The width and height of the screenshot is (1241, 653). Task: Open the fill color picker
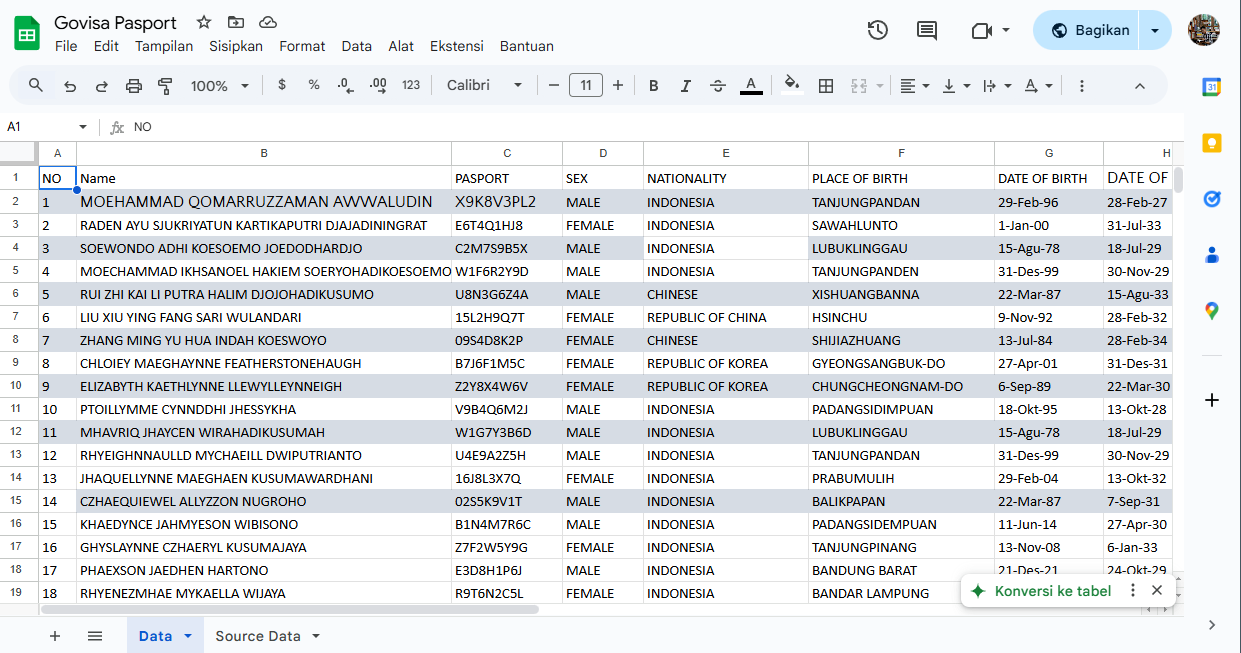coord(792,86)
